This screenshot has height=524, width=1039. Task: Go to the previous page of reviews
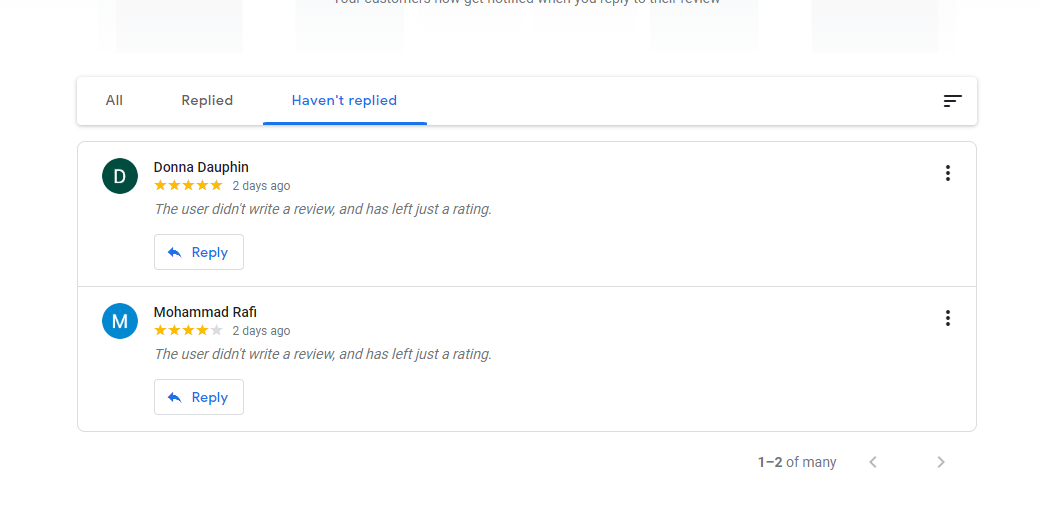[x=873, y=462]
